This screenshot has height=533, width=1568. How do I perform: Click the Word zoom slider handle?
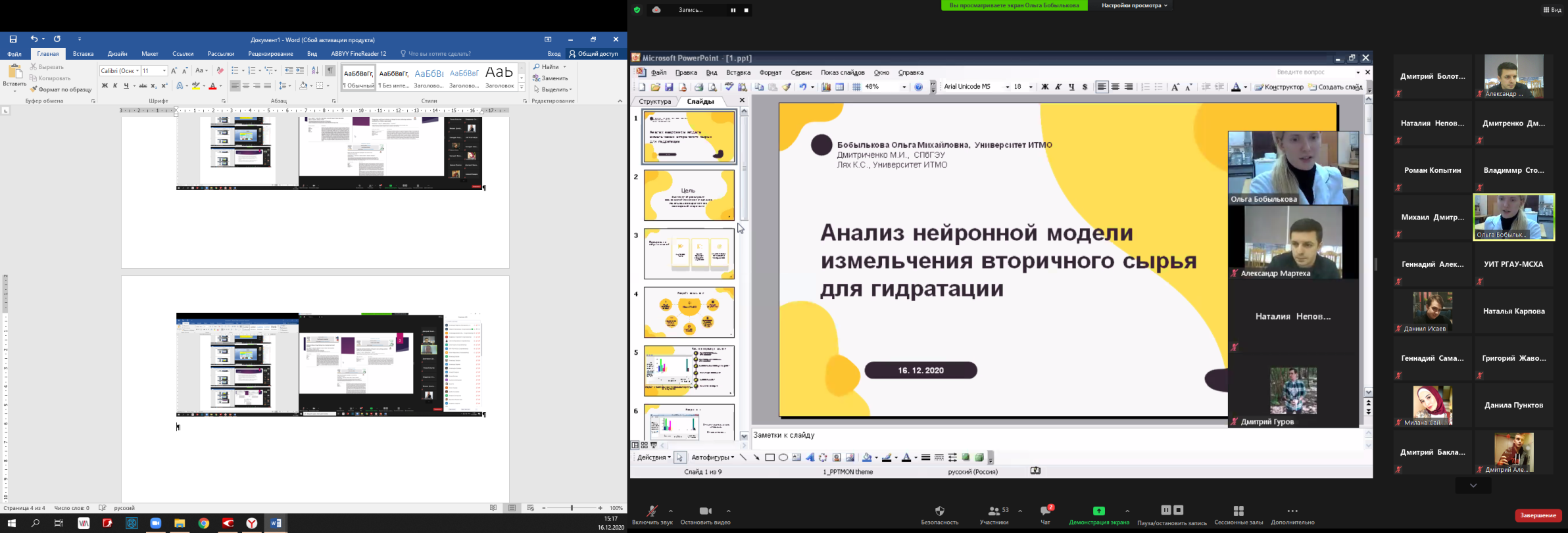(x=572, y=508)
